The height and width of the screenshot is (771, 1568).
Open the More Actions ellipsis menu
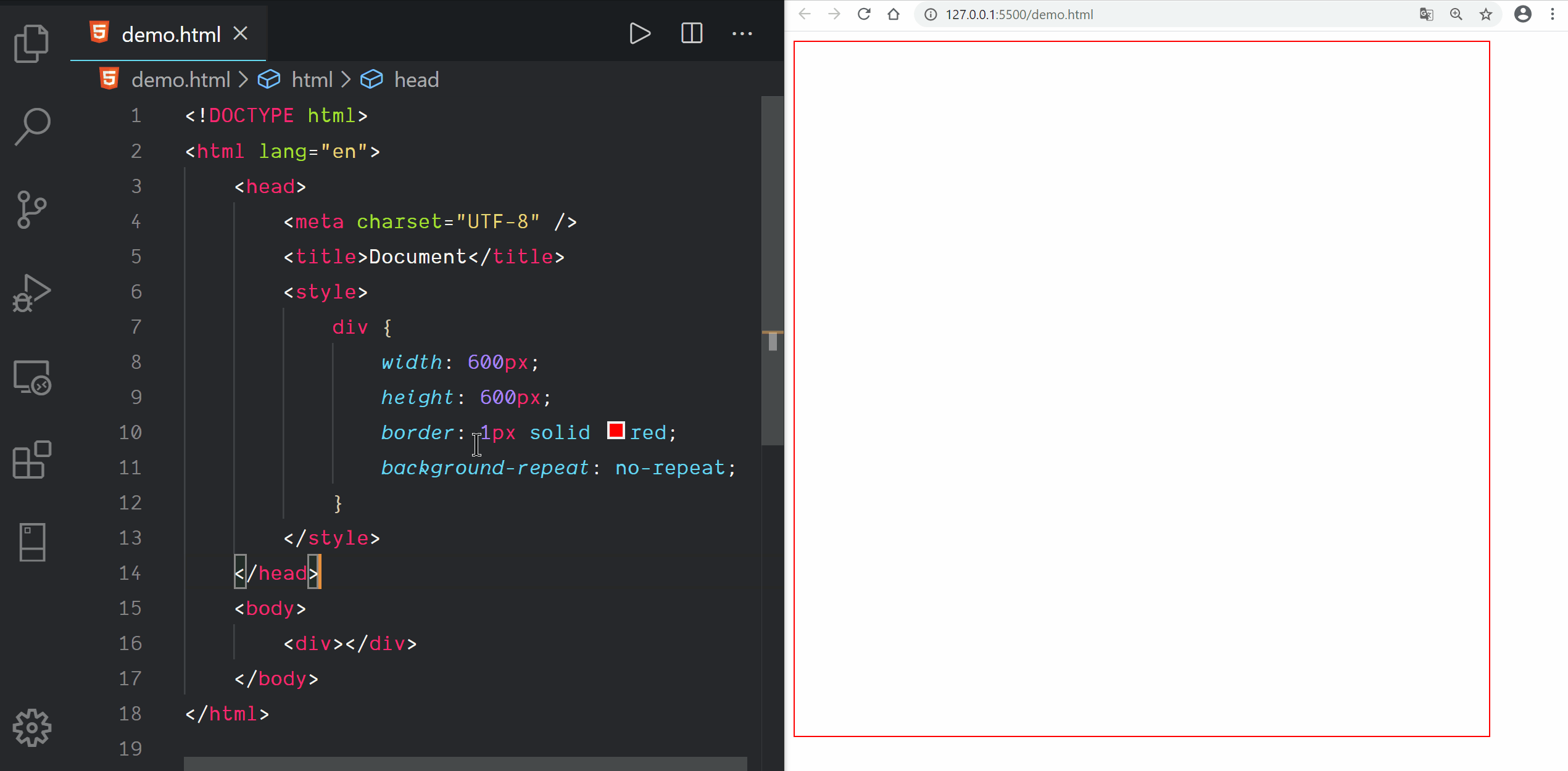(742, 33)
